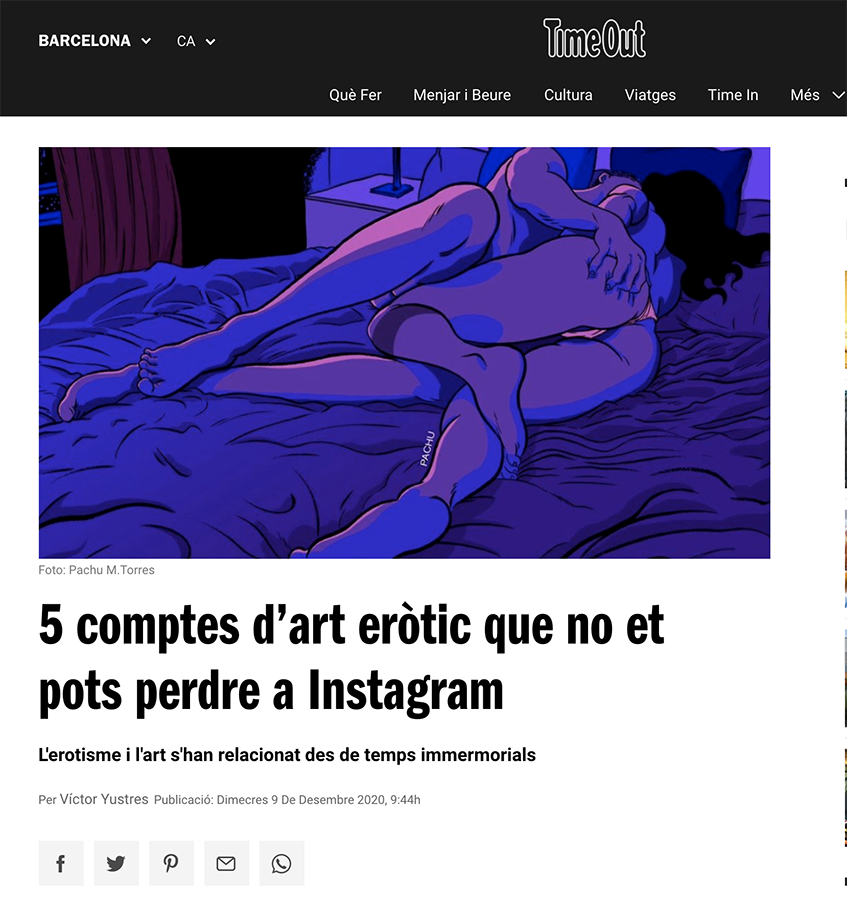Open the Què Fer section
The width and height of the screenshot is (847, 900).
pyautogui.click(x=355, y=95)
